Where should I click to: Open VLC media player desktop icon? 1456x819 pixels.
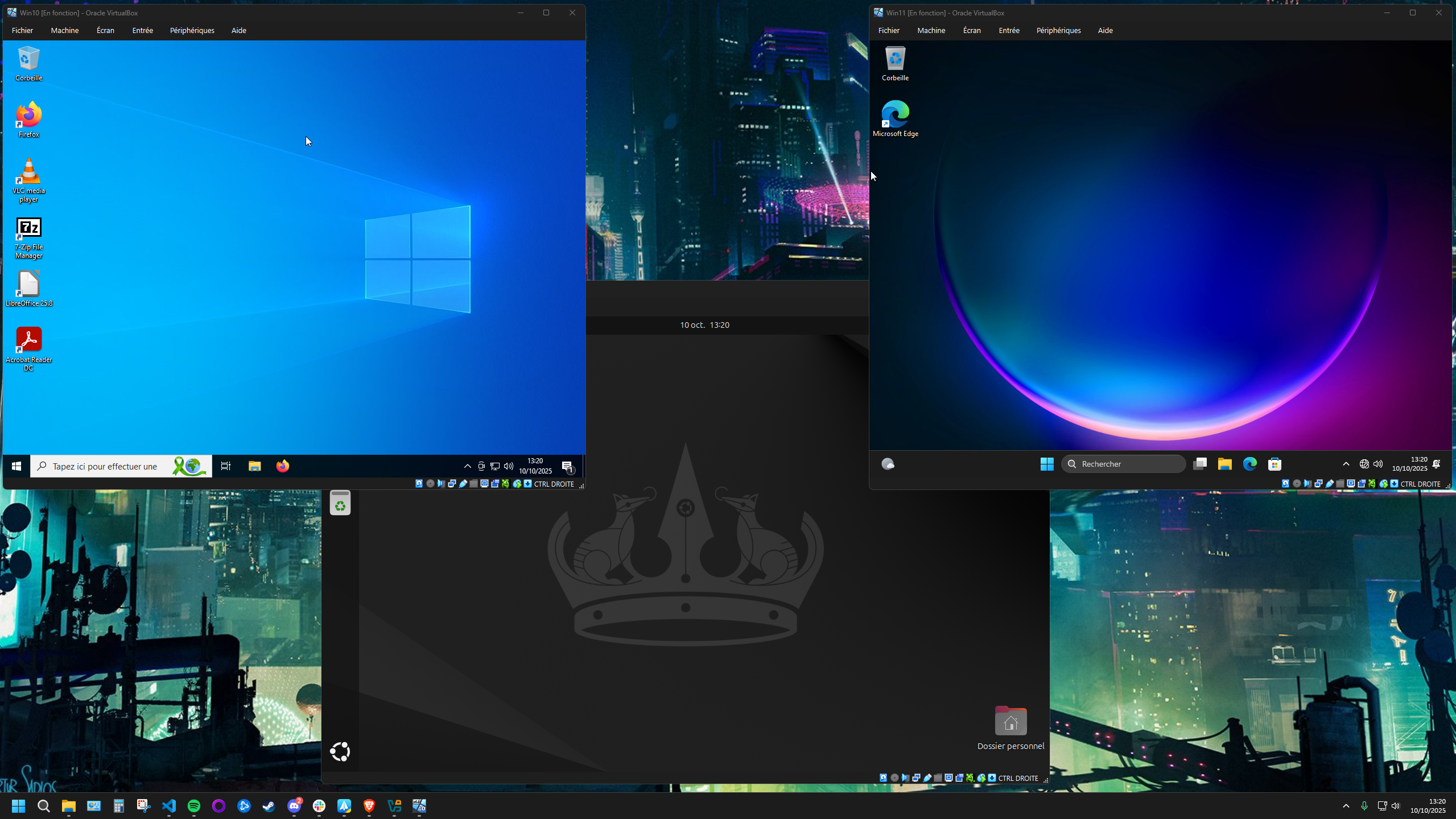pyautogui.click(x=28, y=172)
